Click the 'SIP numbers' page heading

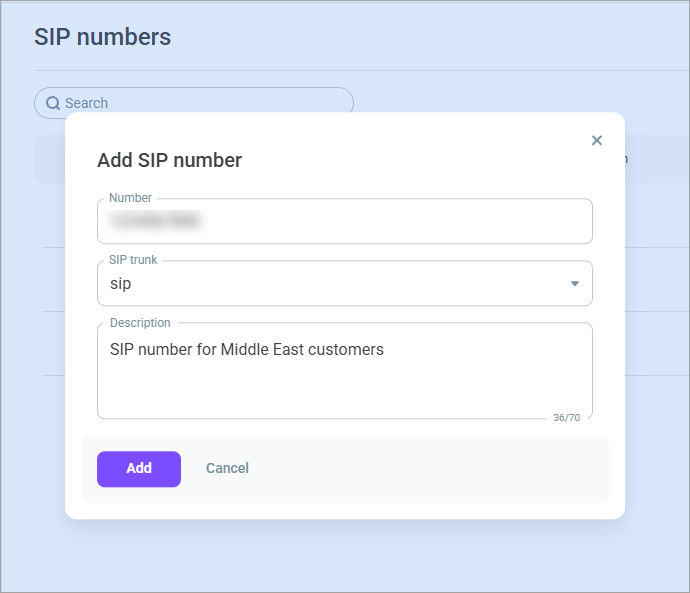pyautogui.click(x=103, y=37)
